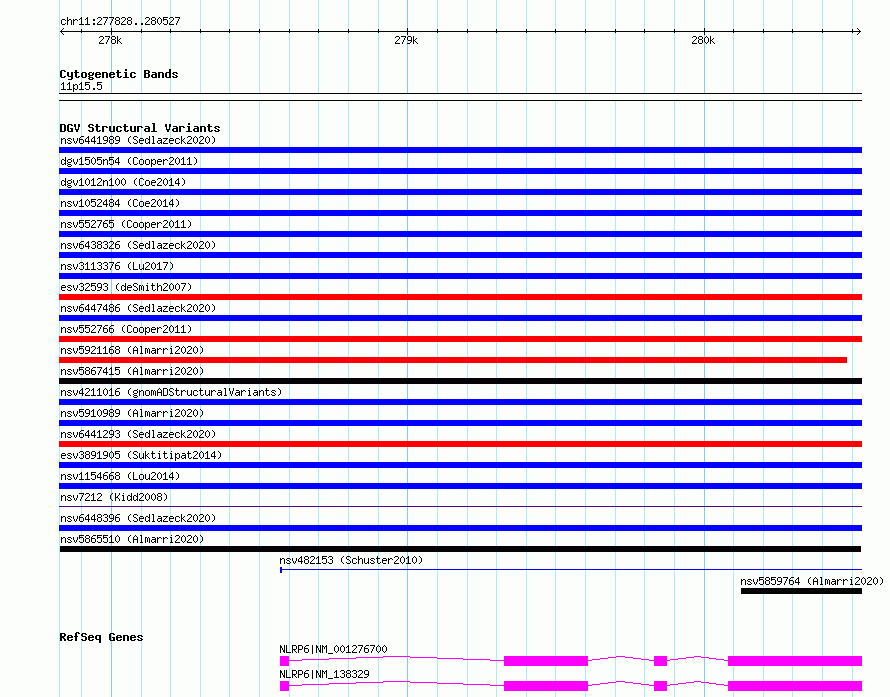Click the thin purple line of nsv7212
Viewport: 890px width, 697px height.
coord(460,506)
